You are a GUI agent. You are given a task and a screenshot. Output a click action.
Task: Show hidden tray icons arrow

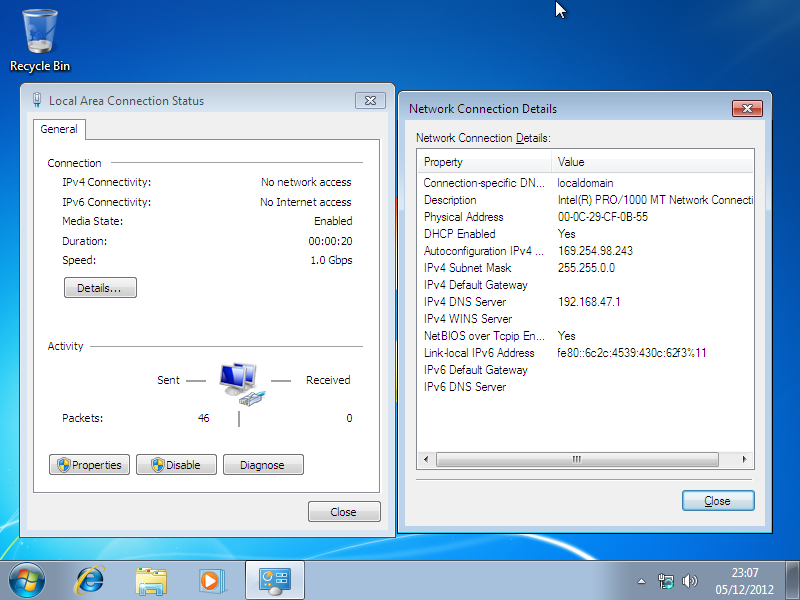pos(642,581)
